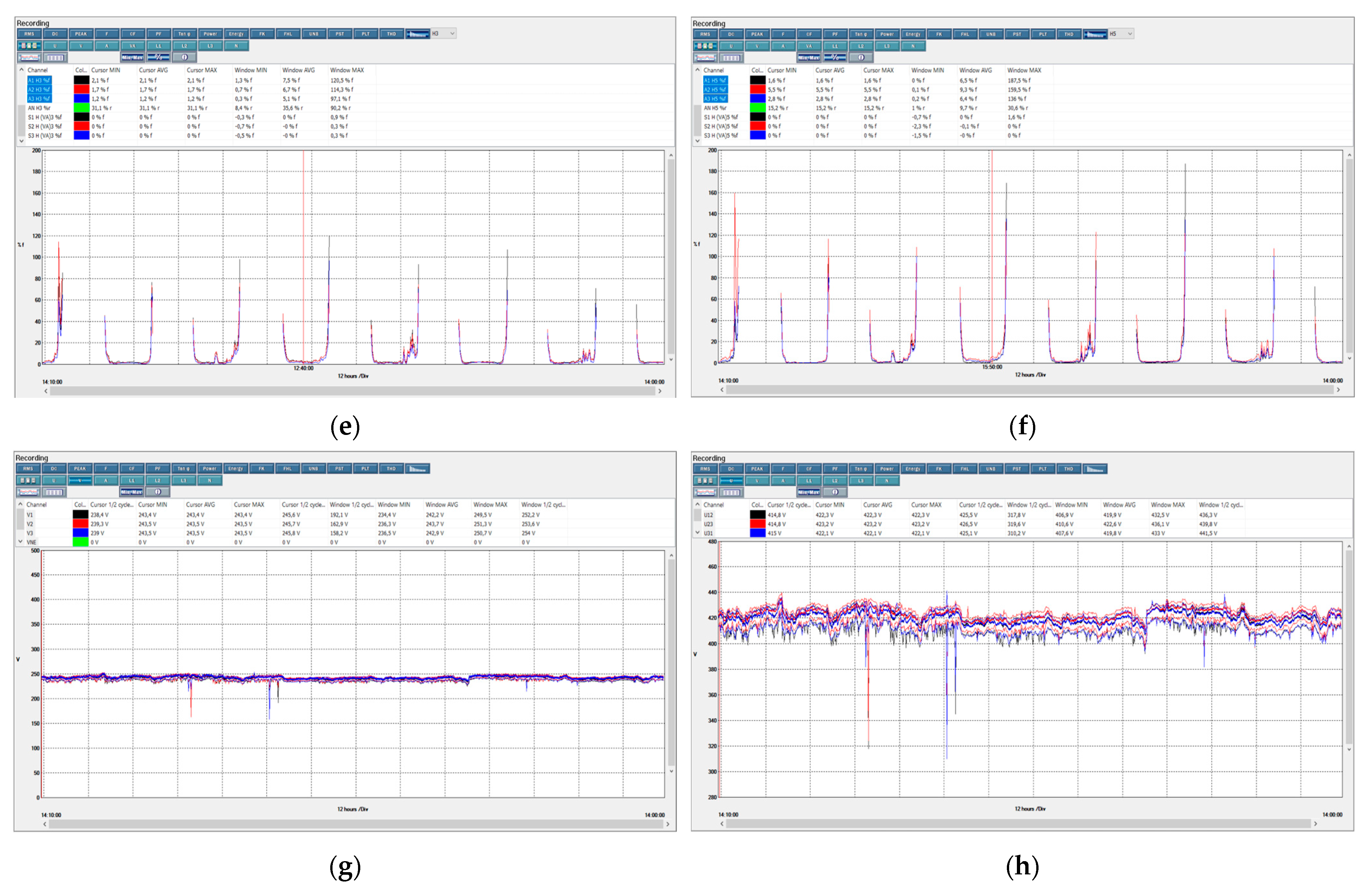The image size is (1372, 887).
Task: Toggle the U filter button in panel (h)
Action: click(x=731, y=480)
